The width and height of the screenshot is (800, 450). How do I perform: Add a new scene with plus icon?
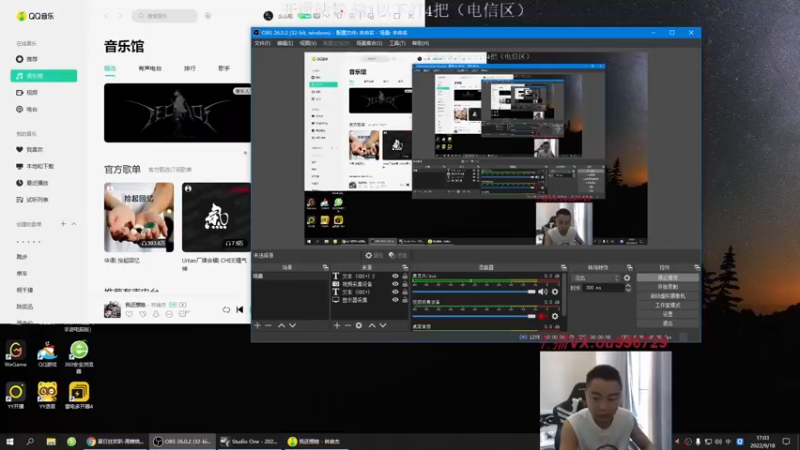pos(258,326)
